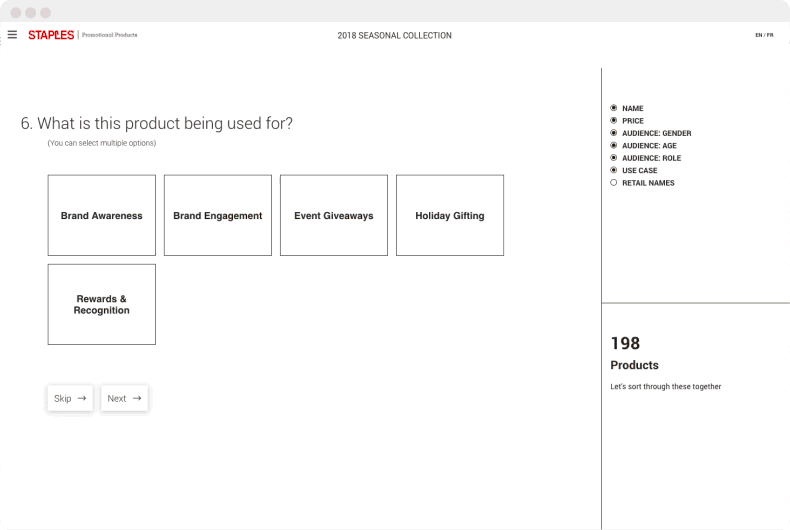Select the PRICE step radio
The image size is (790, 530).
pos(614,120)
